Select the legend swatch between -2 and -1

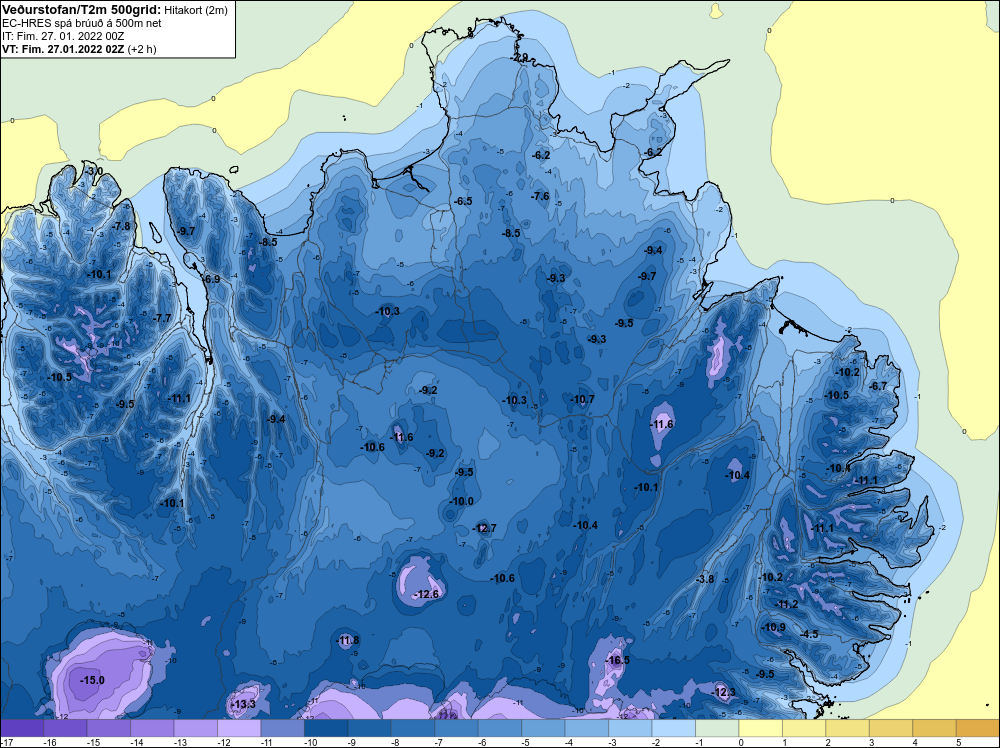(x=673, y=728)
